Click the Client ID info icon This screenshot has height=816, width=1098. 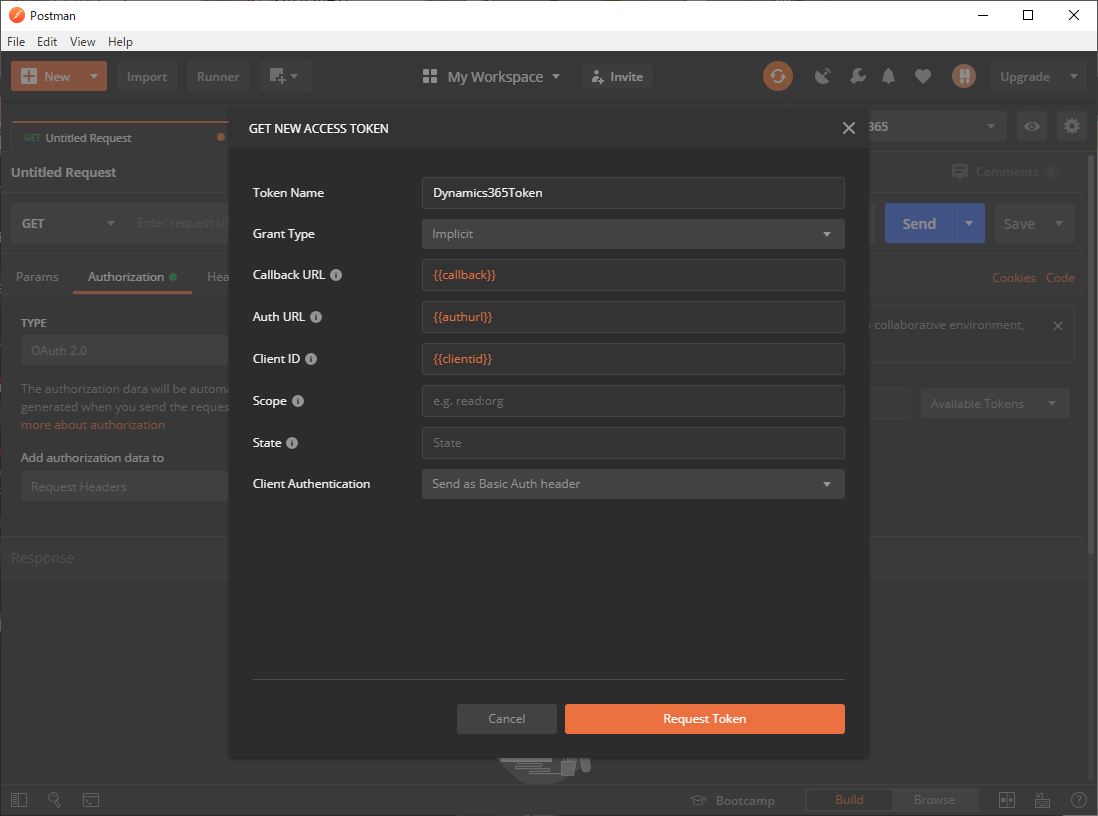click(311, 359)
